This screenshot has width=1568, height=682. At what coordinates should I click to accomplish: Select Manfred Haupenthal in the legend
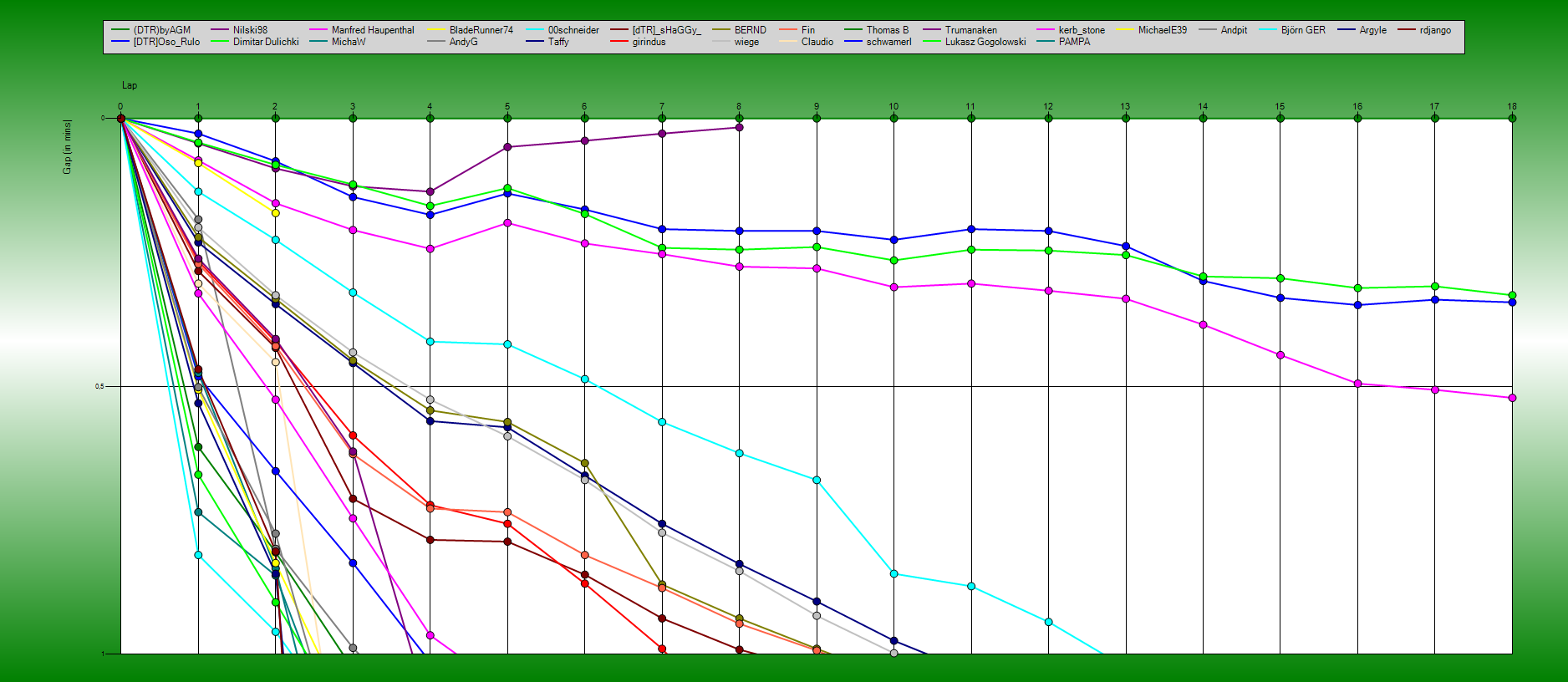pyautogui.click(x=373, y=30)
